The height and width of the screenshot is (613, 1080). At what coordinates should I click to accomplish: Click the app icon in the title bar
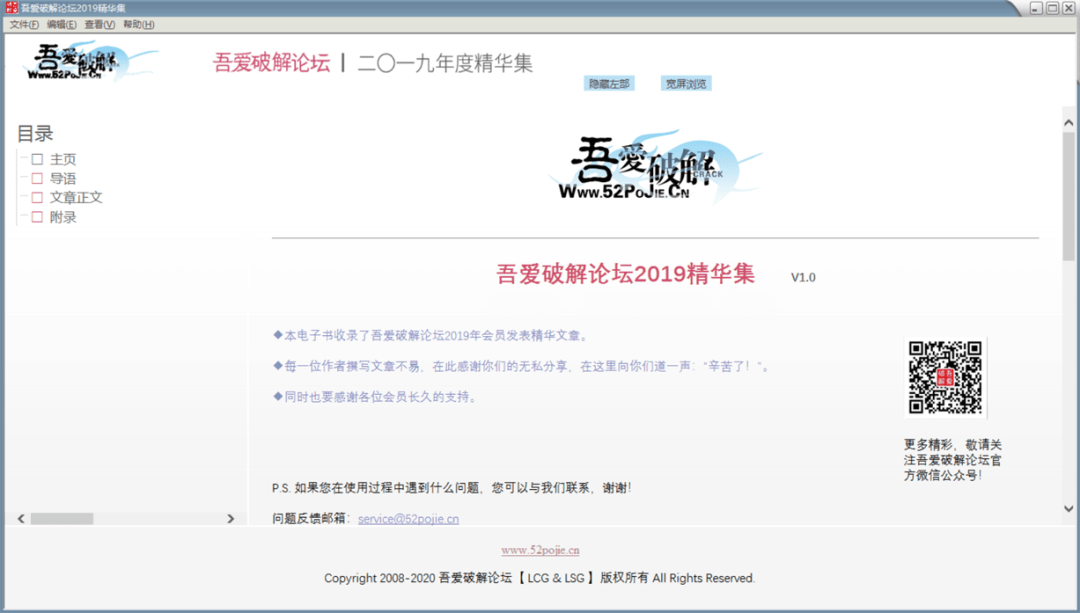click(x=12, y=8)
